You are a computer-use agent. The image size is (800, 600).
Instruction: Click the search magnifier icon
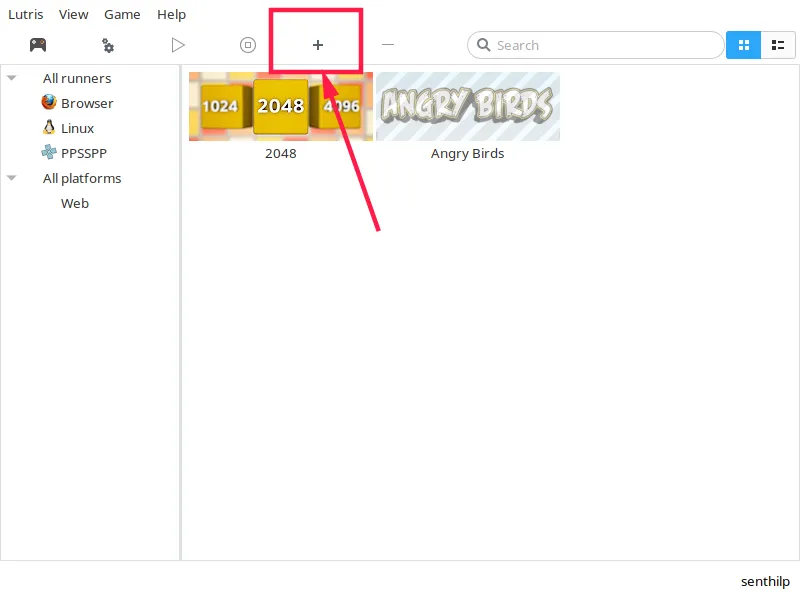pyautogui.click(x=483, y=45)
